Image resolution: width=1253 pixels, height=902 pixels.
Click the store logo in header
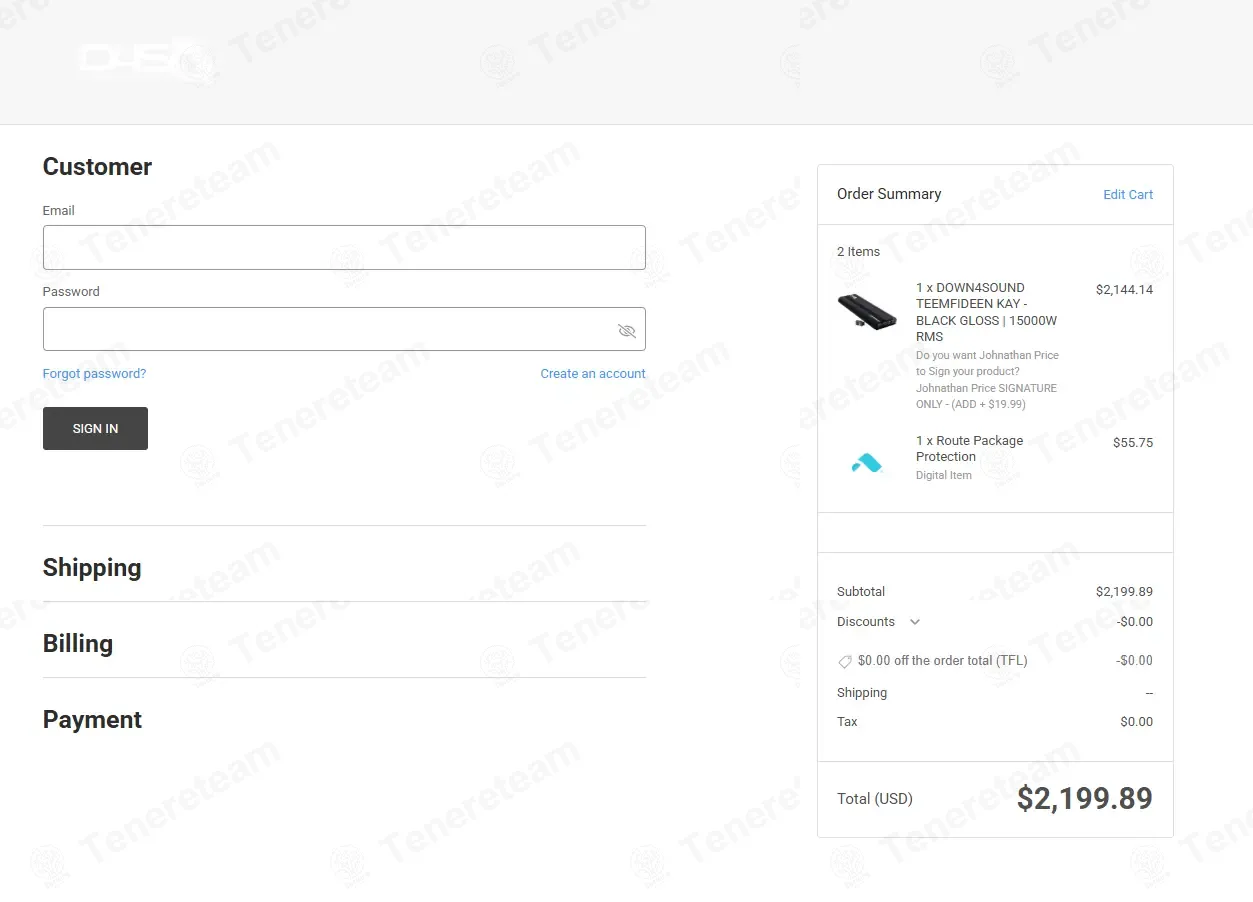point(132,60)
